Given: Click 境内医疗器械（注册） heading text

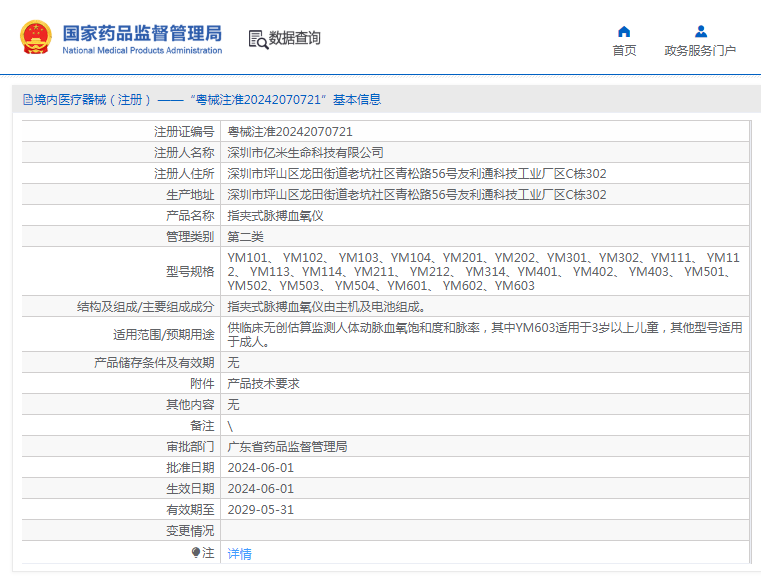Looking at the screenshot, I should (x=92, y=100).
